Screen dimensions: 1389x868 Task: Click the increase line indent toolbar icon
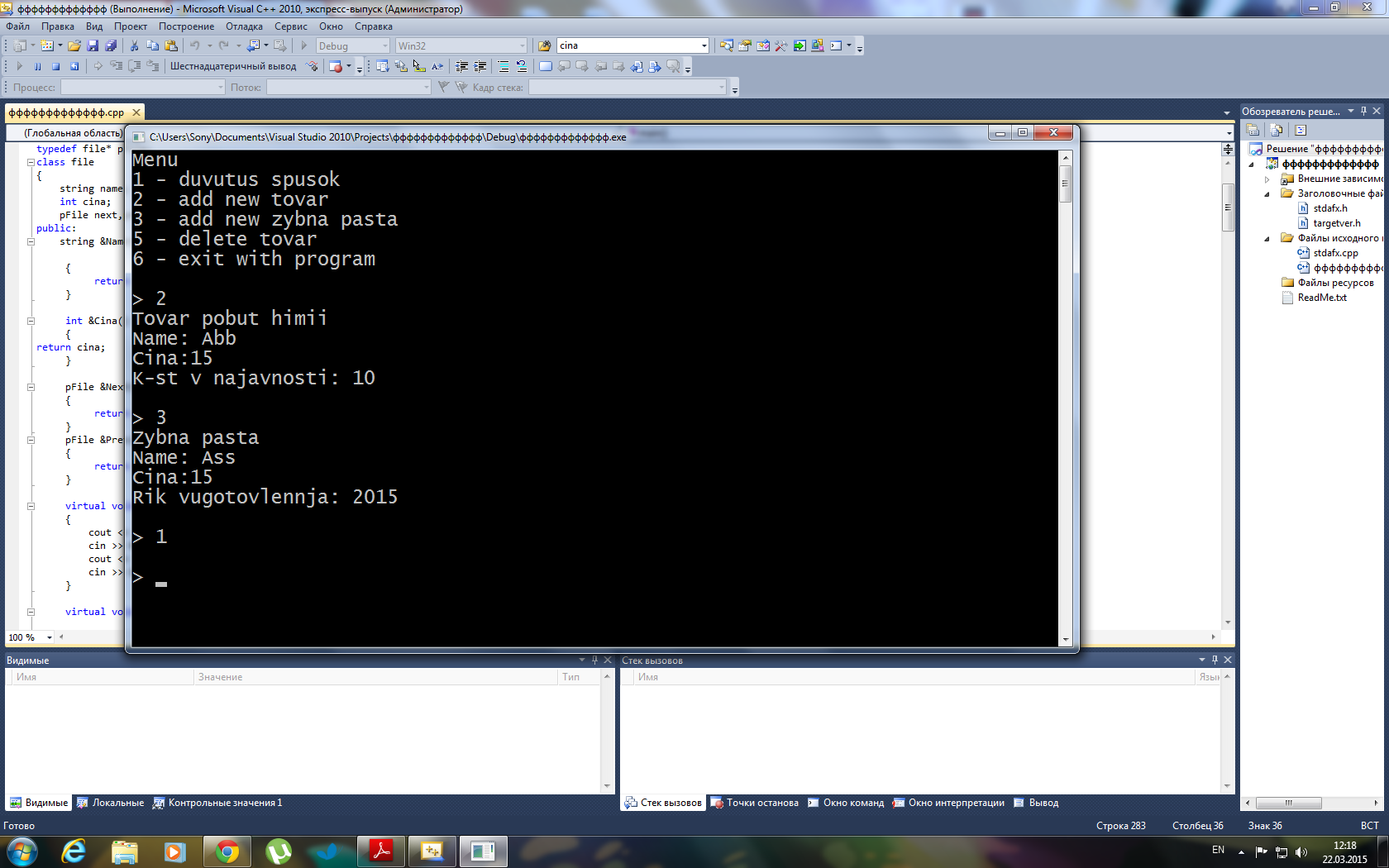[480, 66]
